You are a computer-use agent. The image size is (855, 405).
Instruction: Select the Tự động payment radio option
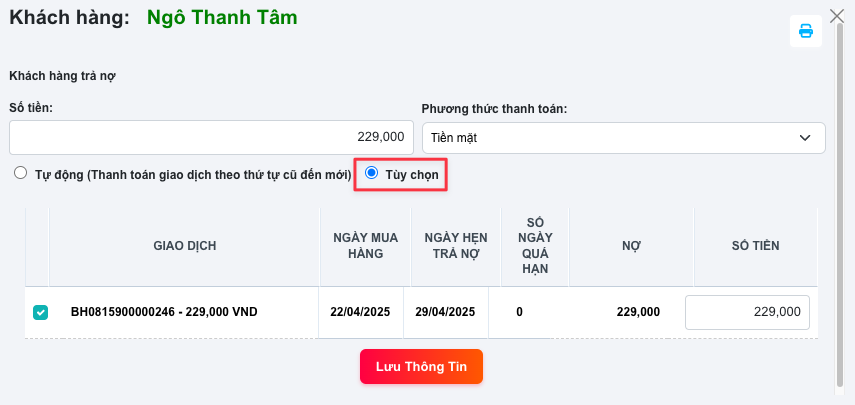point(20,174)
